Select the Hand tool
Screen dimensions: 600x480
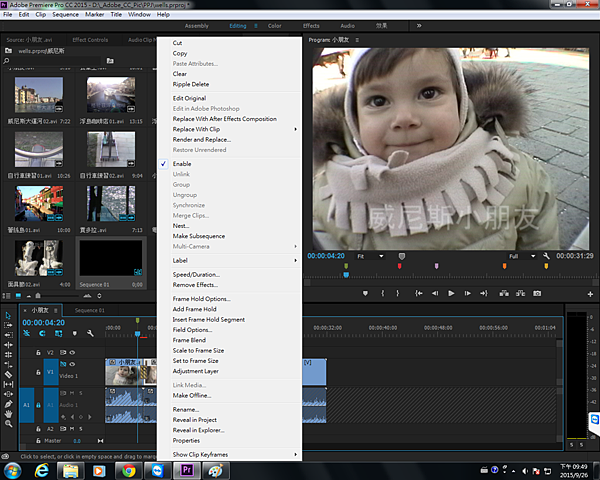pos(8,414)
